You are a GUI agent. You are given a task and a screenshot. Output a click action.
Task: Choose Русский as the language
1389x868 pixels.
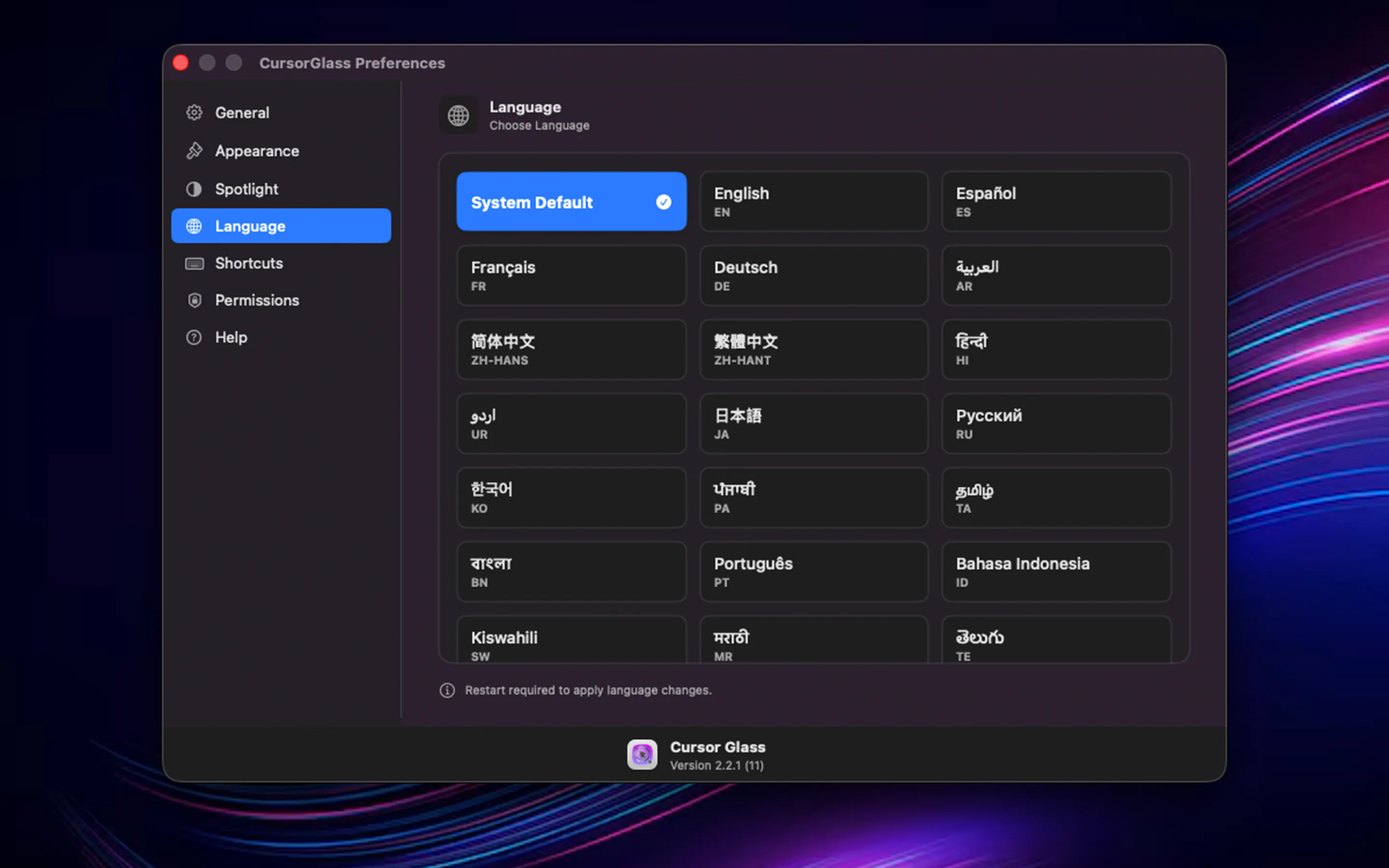coord(1057,424)
